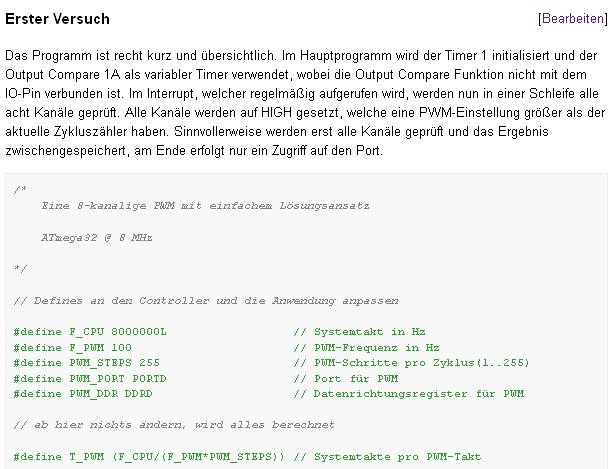Click the 'Systemtakt in Hz' comment
This screenshot has width=611, height=469.
pyautogui.click(x=359, y=332)
